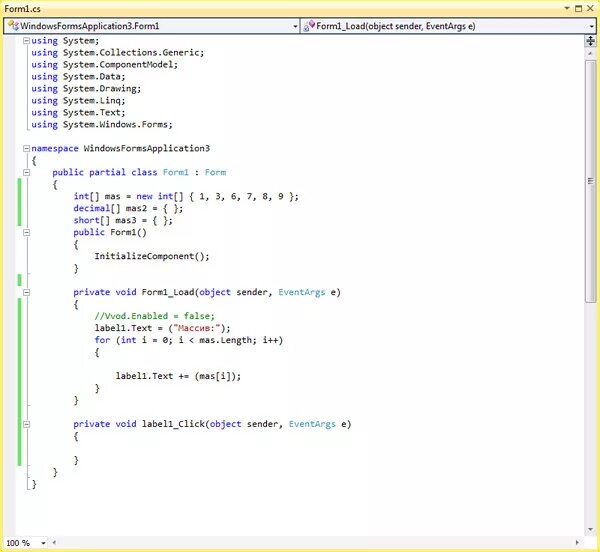Screen dimensions: 600x552
Task: Click the vertical scrollbar up arrow
Action: pos(590,54)
